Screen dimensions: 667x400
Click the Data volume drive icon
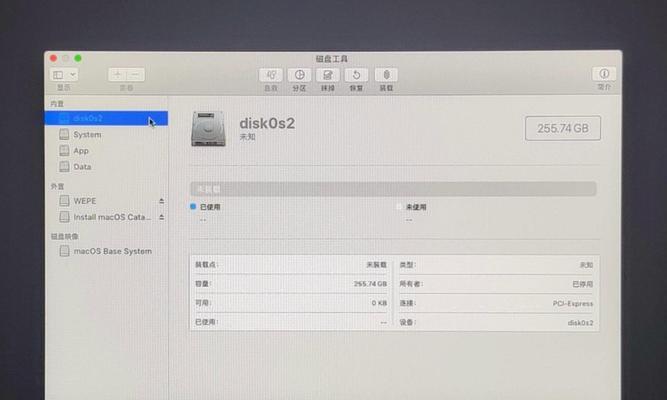coord(64,167)
